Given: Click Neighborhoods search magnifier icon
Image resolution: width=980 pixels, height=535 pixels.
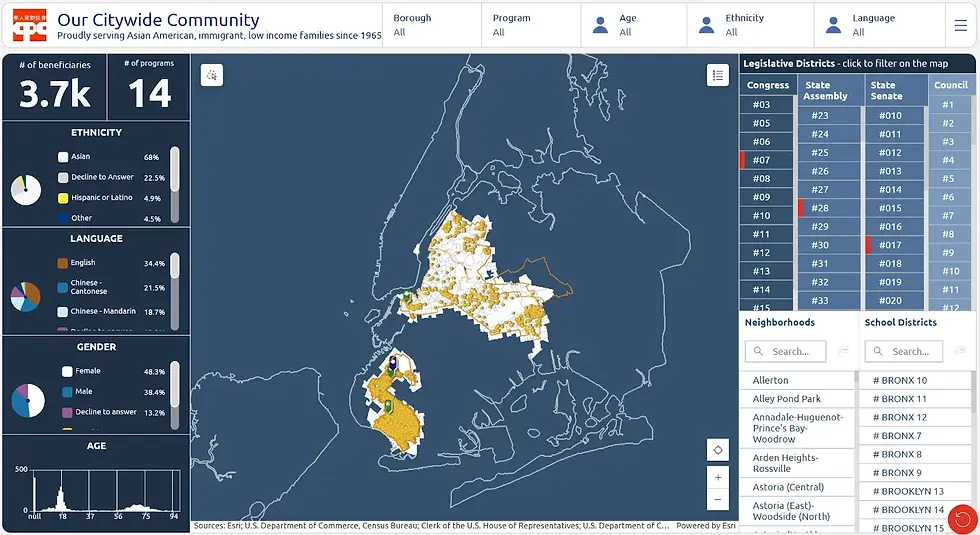Looking at the screenshot, I should [758, 351].
